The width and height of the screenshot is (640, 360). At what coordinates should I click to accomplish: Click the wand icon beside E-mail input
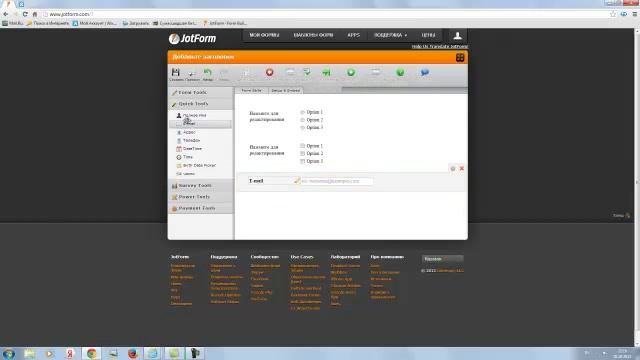tap(297, 180)
